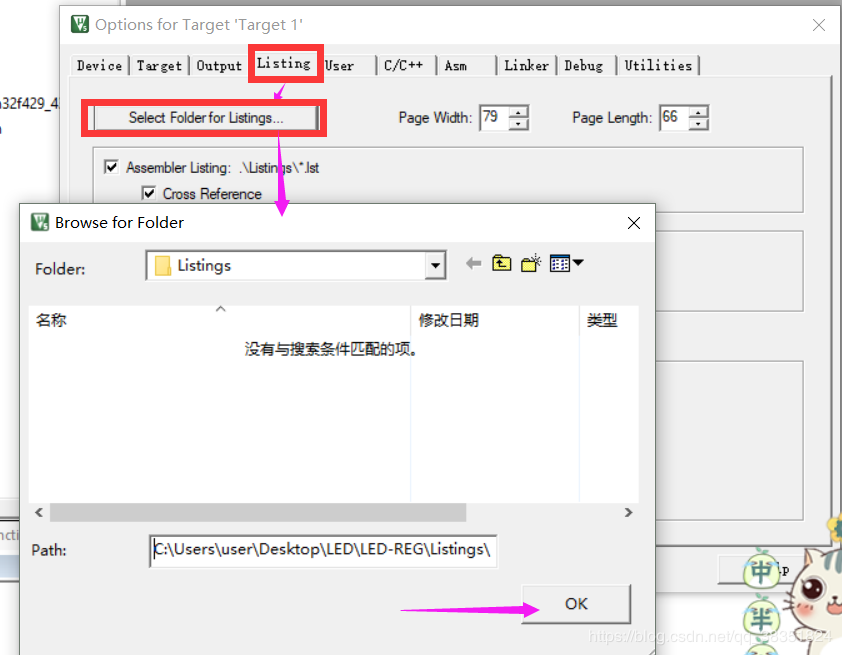The image size is (842, 655).
Task: Switch to the Linker tab
Action: click(526, 66)
